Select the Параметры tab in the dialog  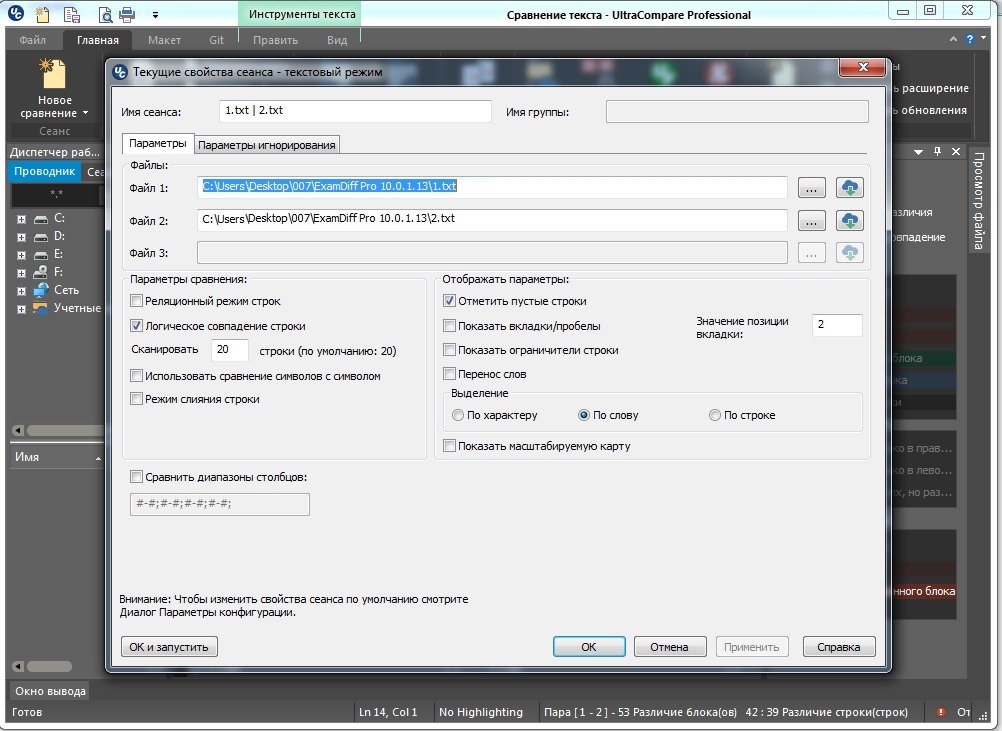tap(157, 143)
